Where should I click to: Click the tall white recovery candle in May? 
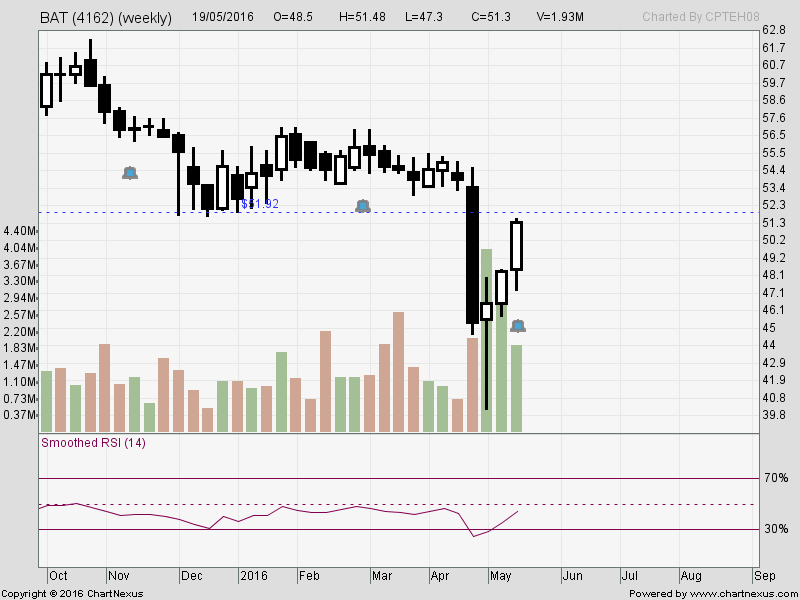tap(516, 246)
